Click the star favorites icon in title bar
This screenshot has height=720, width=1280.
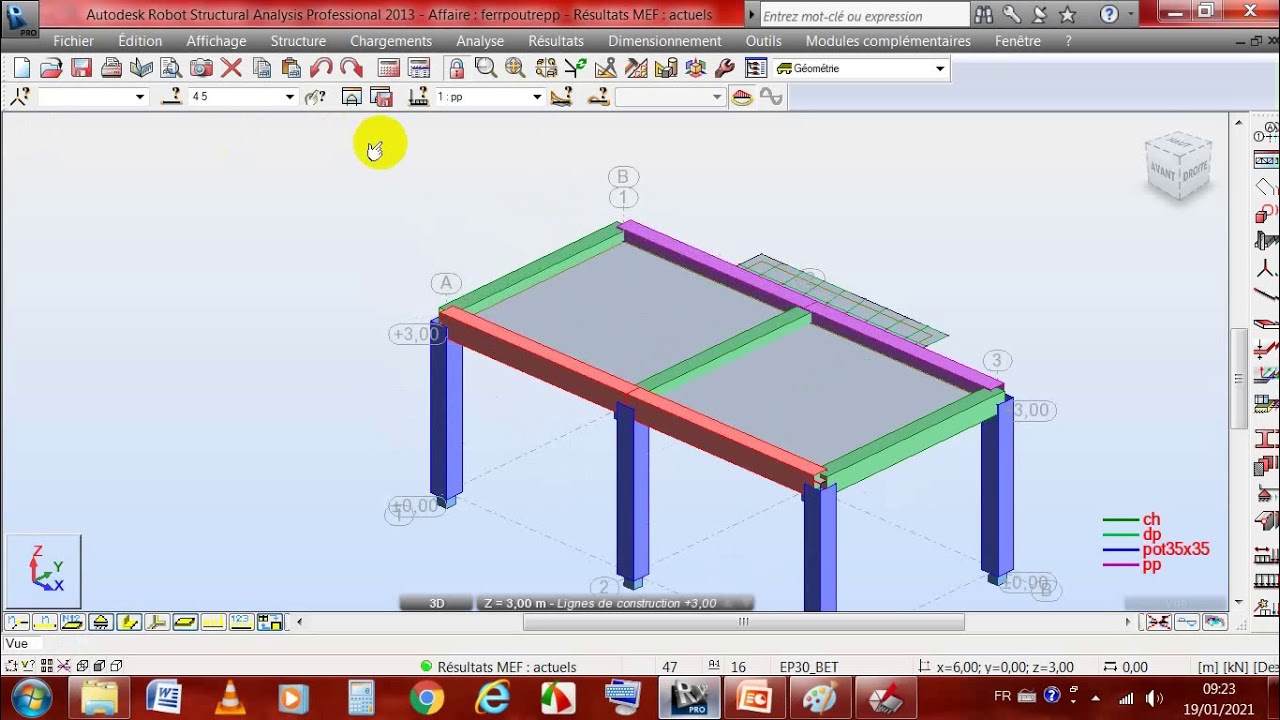(x=1068, y=15)
